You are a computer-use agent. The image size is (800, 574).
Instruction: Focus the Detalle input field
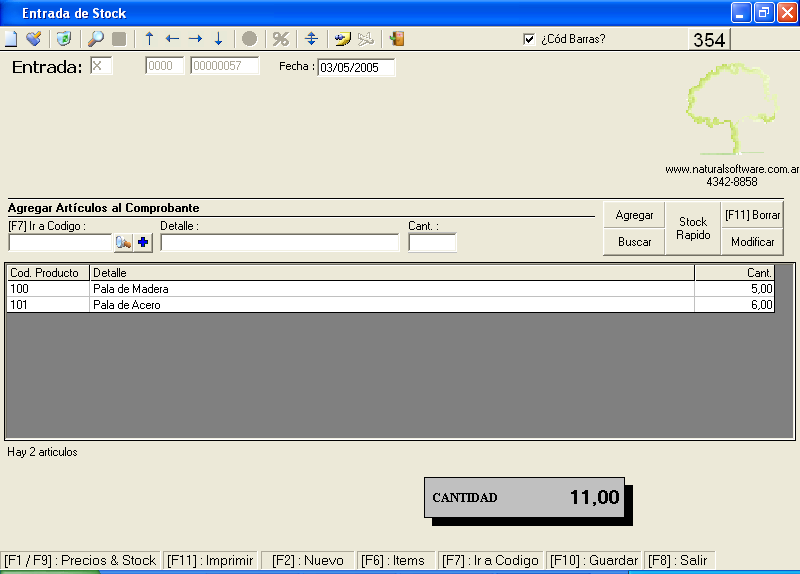click(280, 242)
